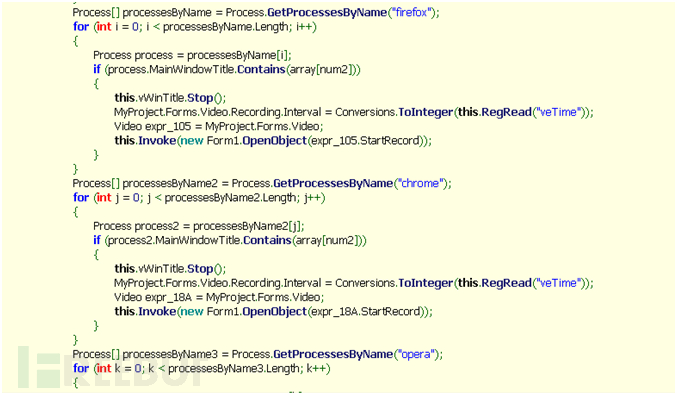Click line 'Video expr_18A = MyProject.Forms.Video;'
The height and width of the screenshot is (395, 677).
point(219,297)
